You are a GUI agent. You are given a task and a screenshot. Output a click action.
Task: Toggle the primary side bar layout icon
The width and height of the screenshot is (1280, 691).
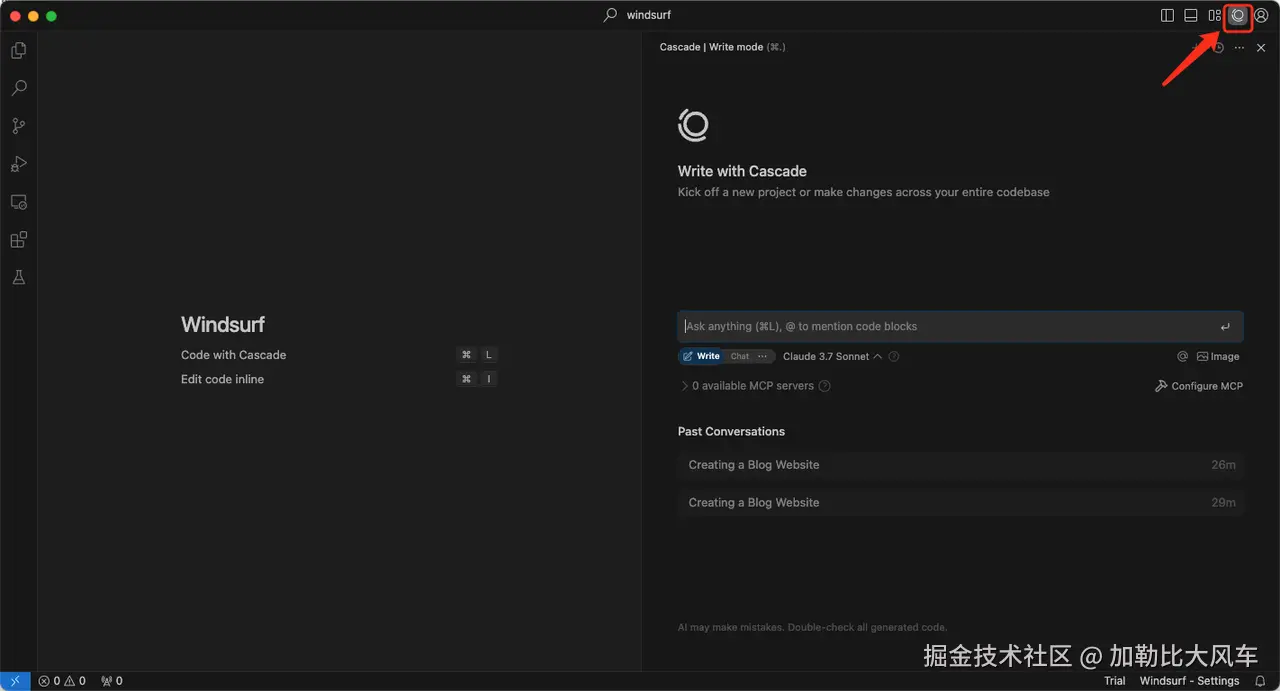point(1167,16)
